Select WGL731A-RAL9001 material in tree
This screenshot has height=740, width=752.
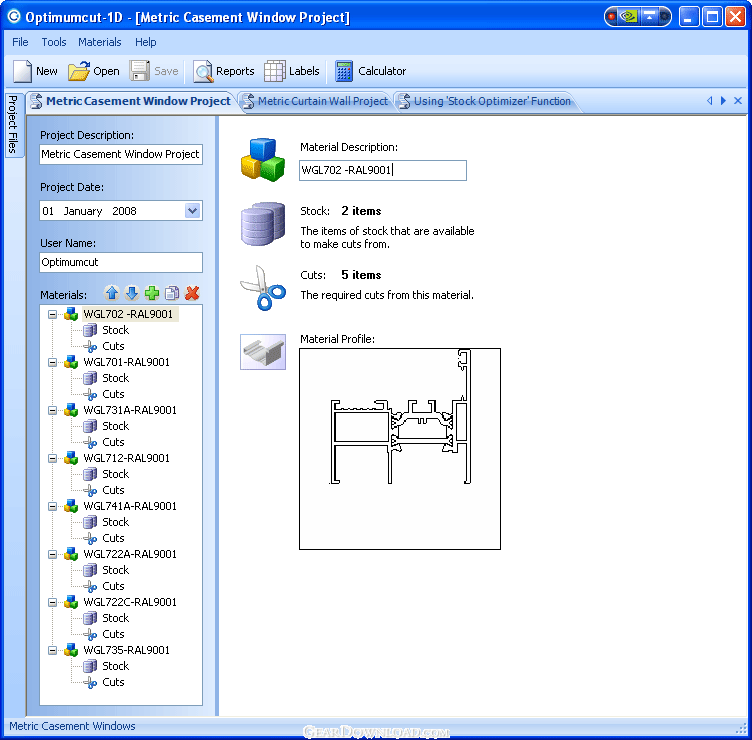[130, 410]
